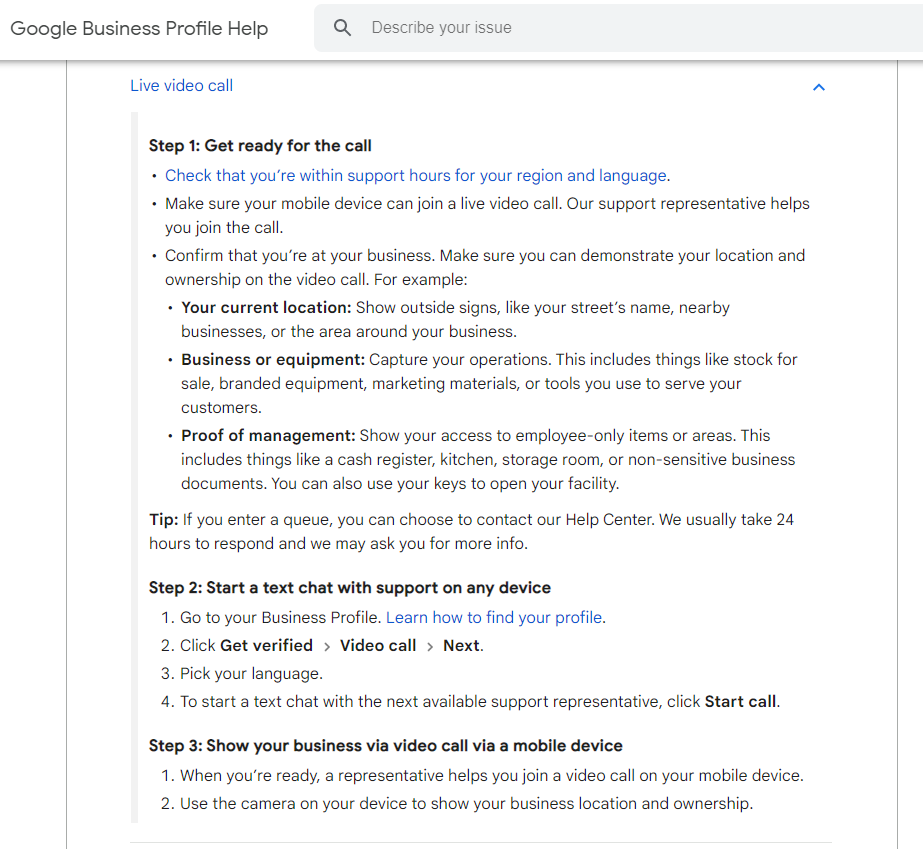
Task: Click the arrow between Get verified and Video call
Action: (327, 647)
